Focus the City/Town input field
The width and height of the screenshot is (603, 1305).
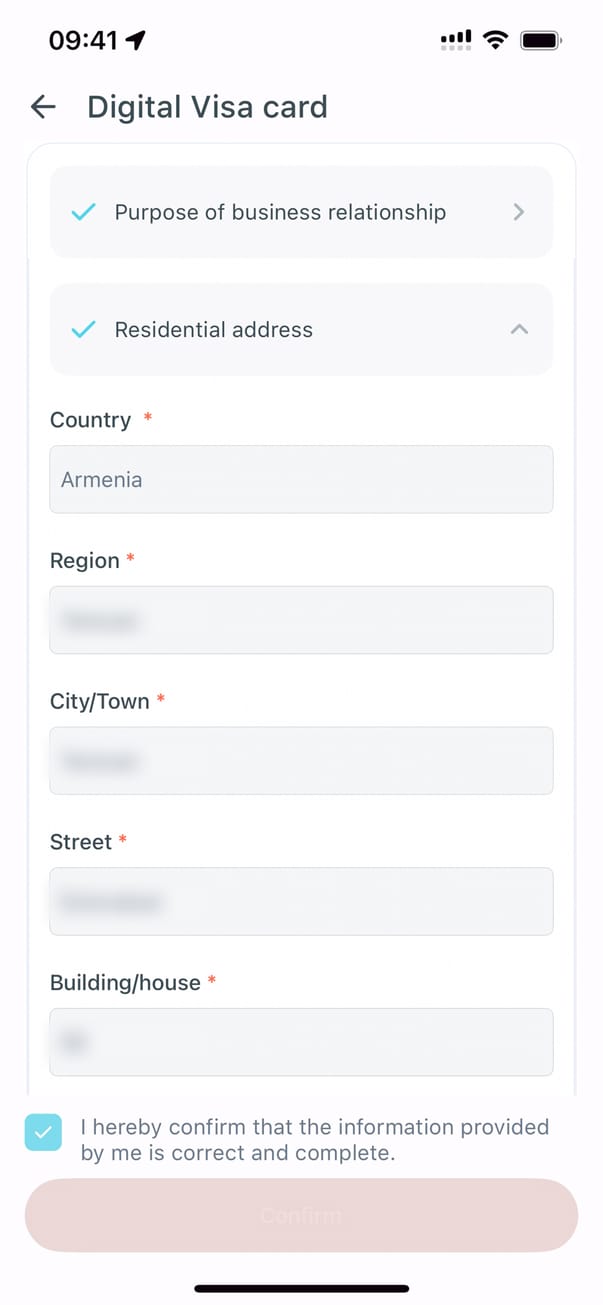(301, 761)
